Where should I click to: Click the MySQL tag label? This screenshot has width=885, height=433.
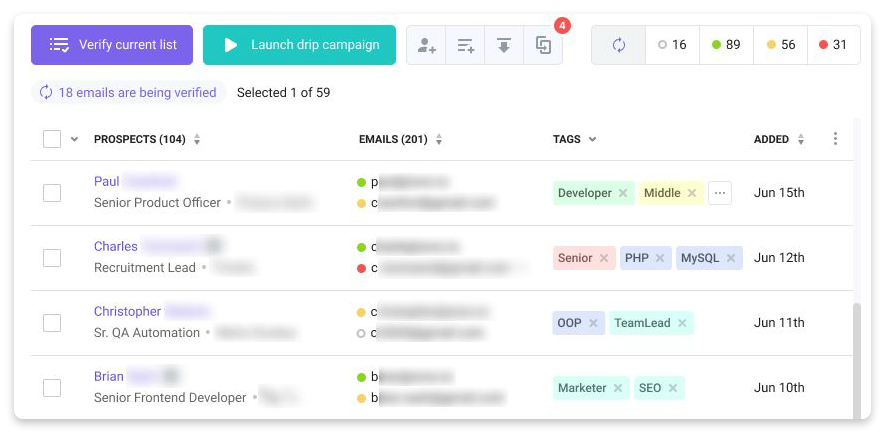coord(700,258)
